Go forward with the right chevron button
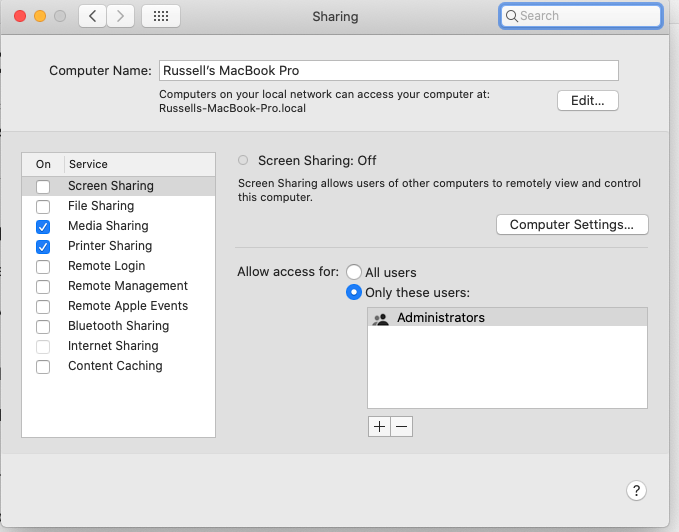 click(120, 16)
